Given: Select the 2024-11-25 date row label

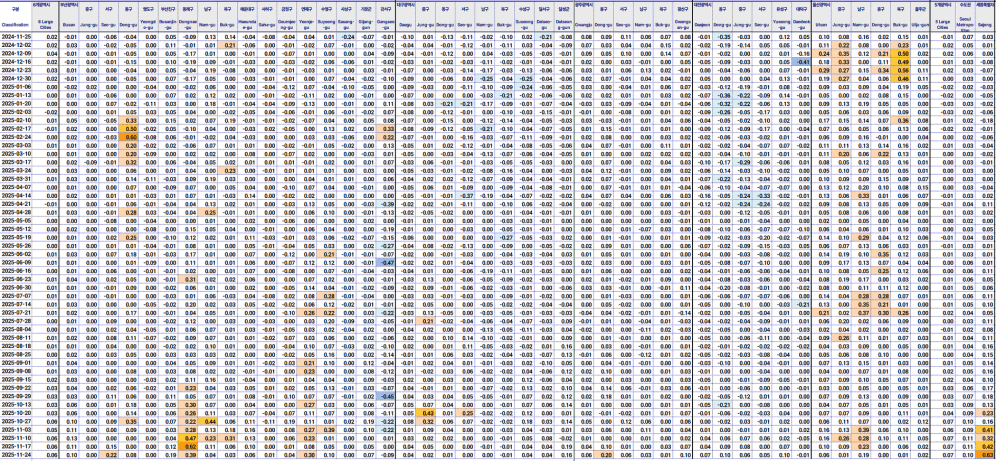Looking at the screenshot, I should click(17, 36).
